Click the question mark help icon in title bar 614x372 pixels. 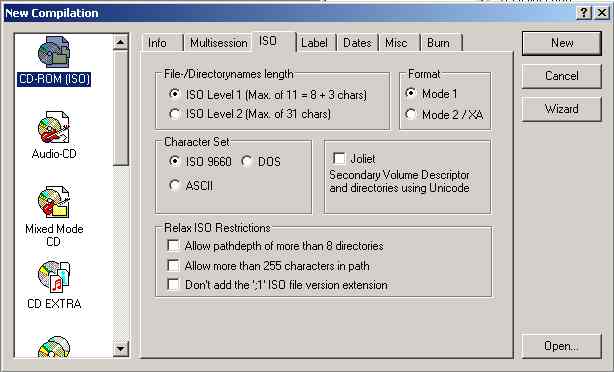(x=583, y=13)
